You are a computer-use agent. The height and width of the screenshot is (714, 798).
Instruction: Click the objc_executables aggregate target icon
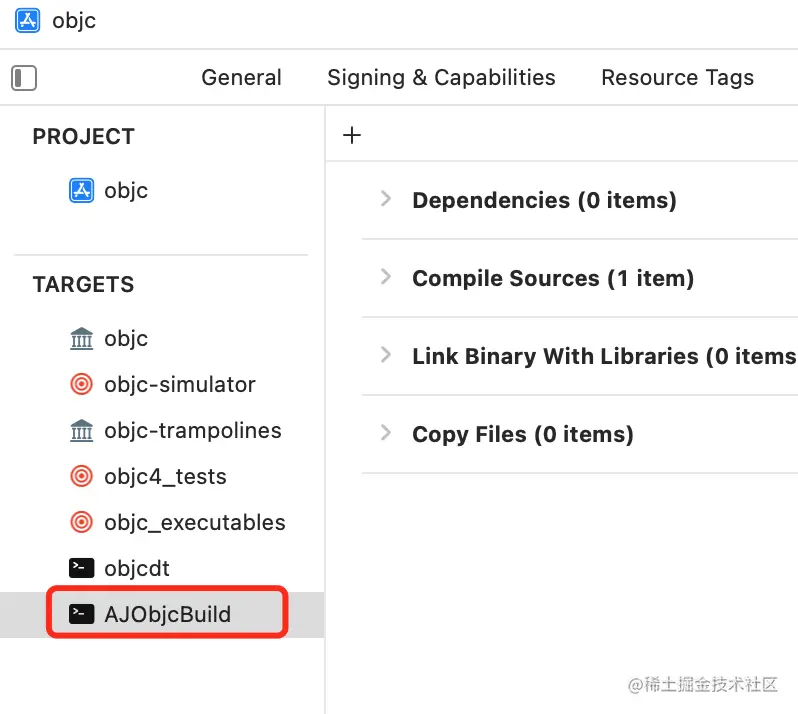click(81, 523)
